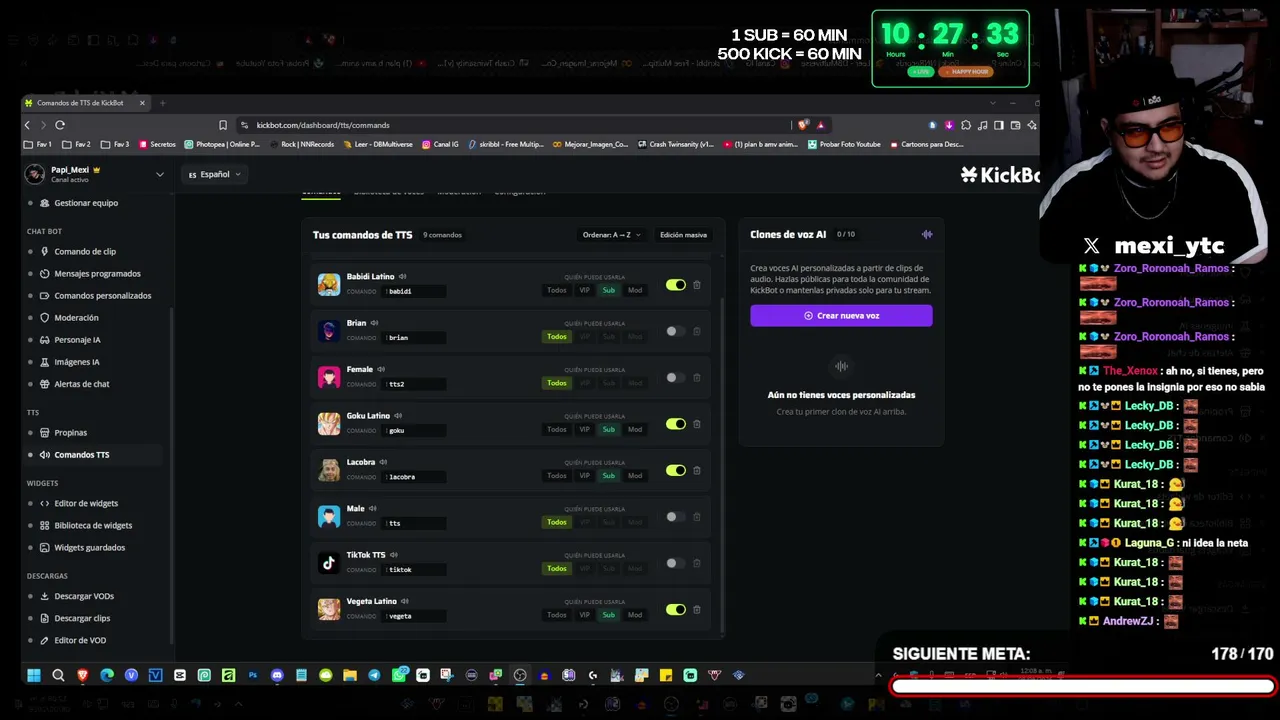
Task: Open Discord from the taskbar
Action: click(277, 675)
